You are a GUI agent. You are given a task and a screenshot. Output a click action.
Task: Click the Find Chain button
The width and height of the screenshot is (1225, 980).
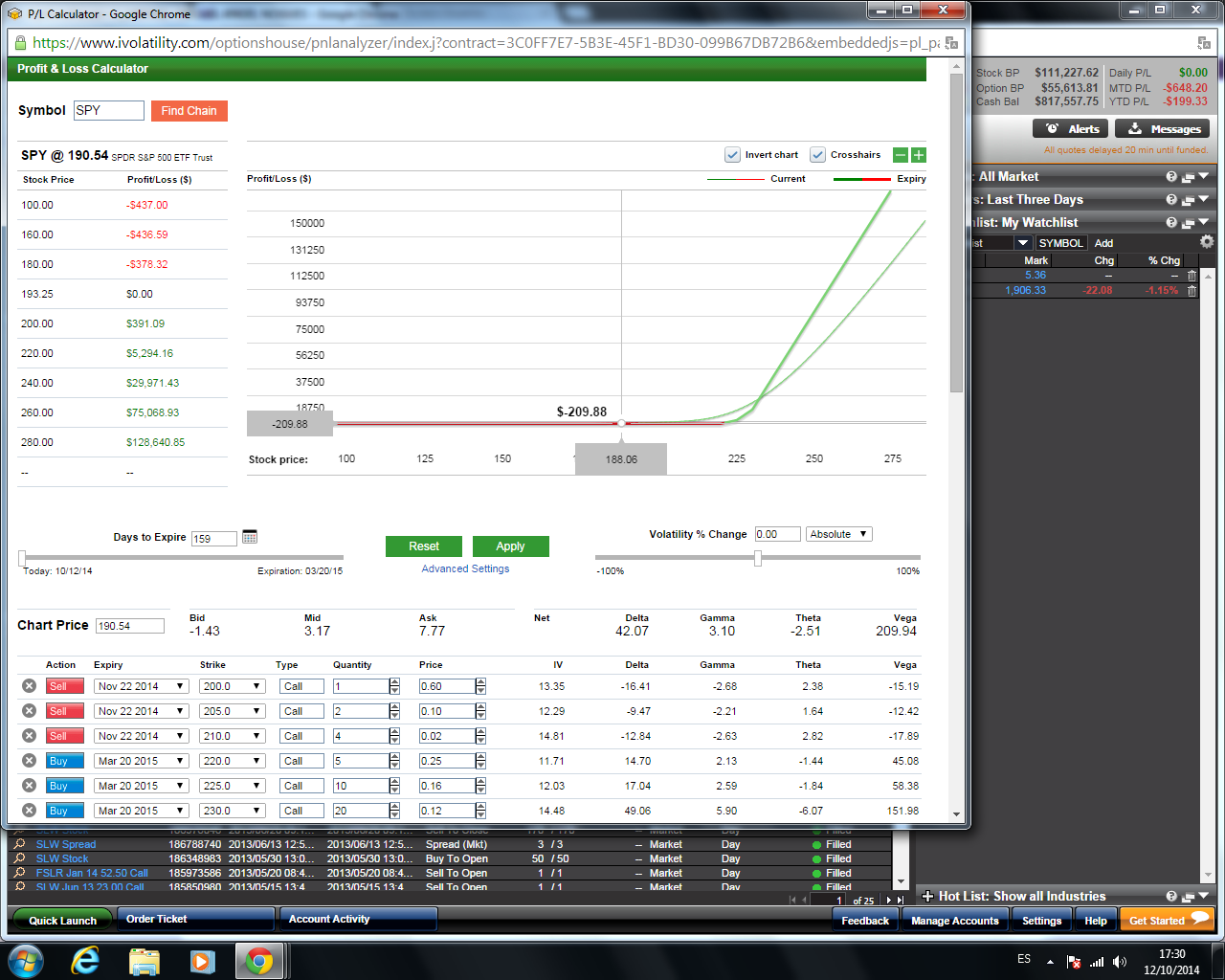tap(189, 111)
